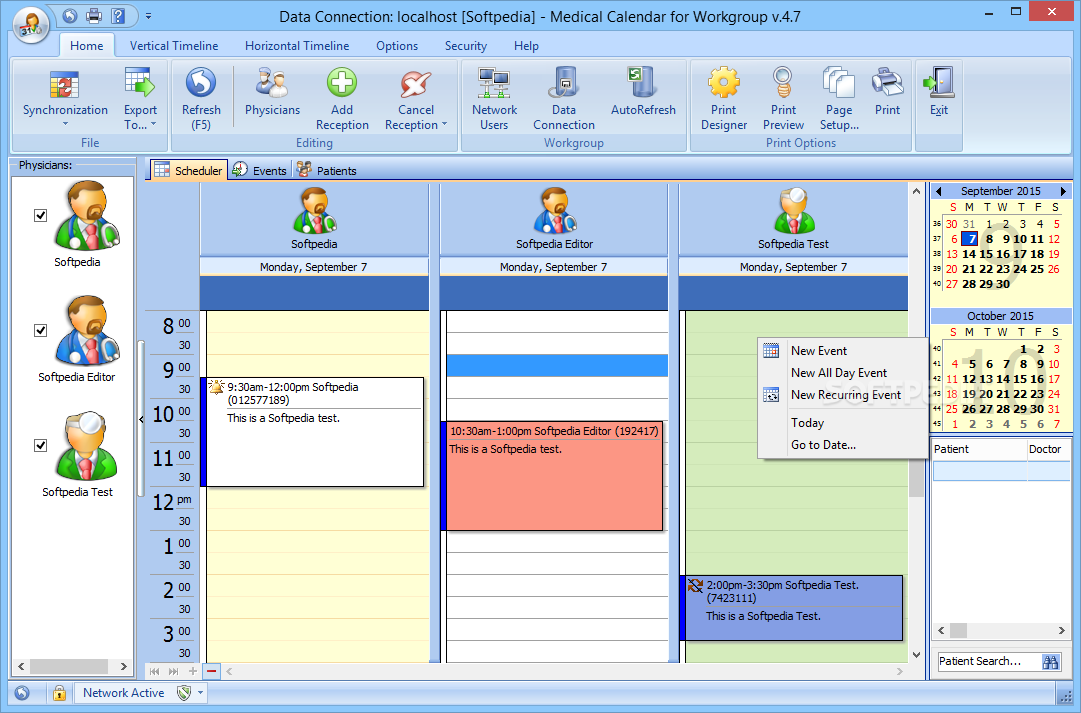Switch to the Patients tab
This screenshot has width=1081, height=713.
[x=327, y=170]
